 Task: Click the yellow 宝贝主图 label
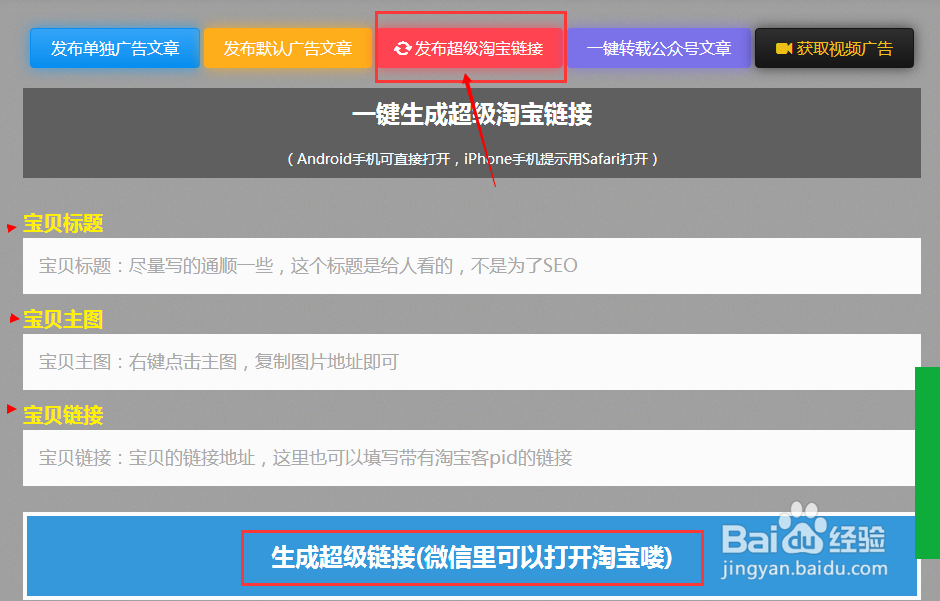[x=63, y=319]
